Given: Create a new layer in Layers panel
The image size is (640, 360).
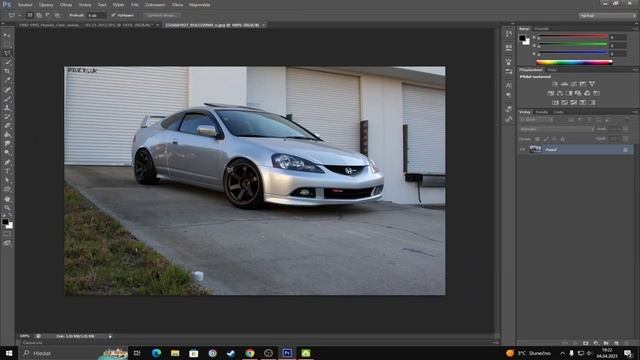Looking at the screenshot, I should pos(616,343).
